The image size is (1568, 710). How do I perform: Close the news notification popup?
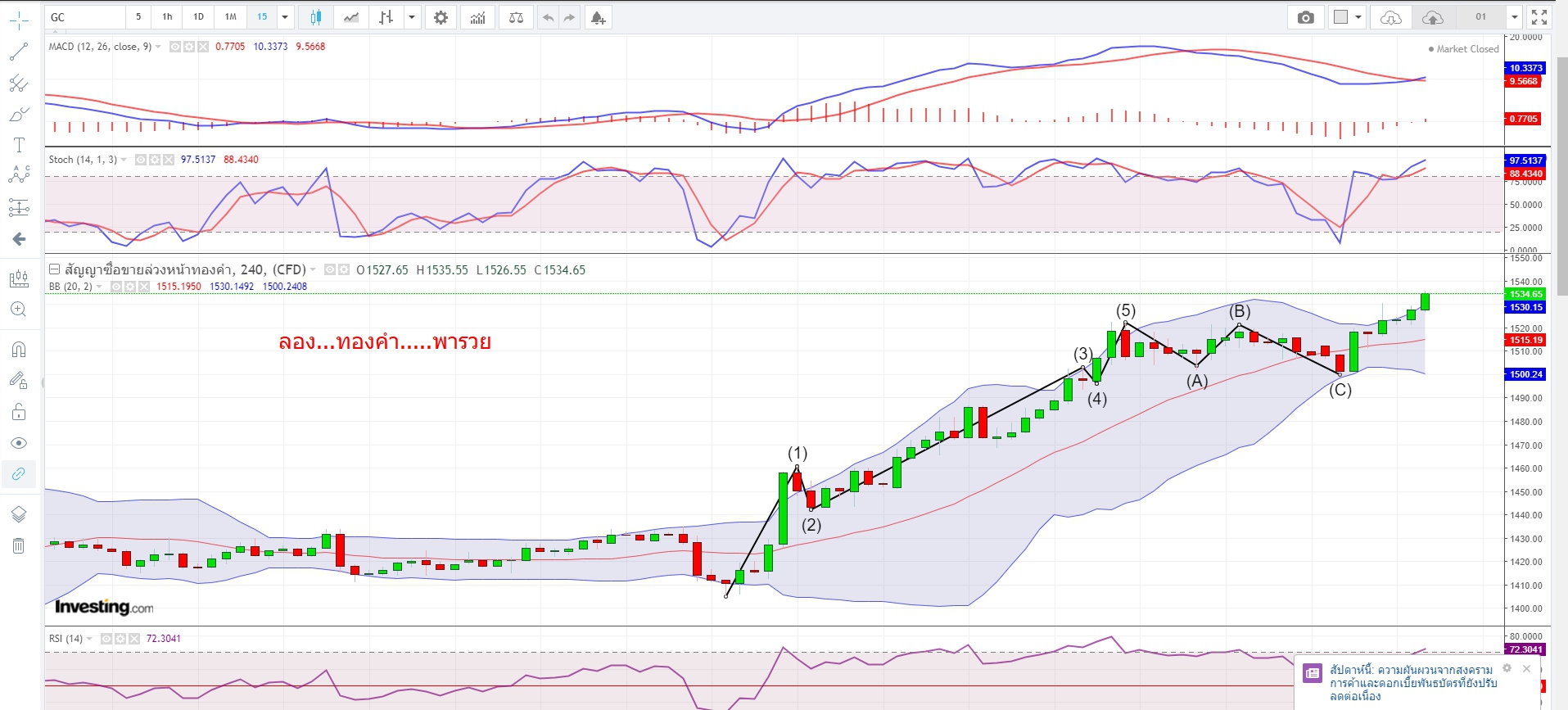click(1526, 668)
